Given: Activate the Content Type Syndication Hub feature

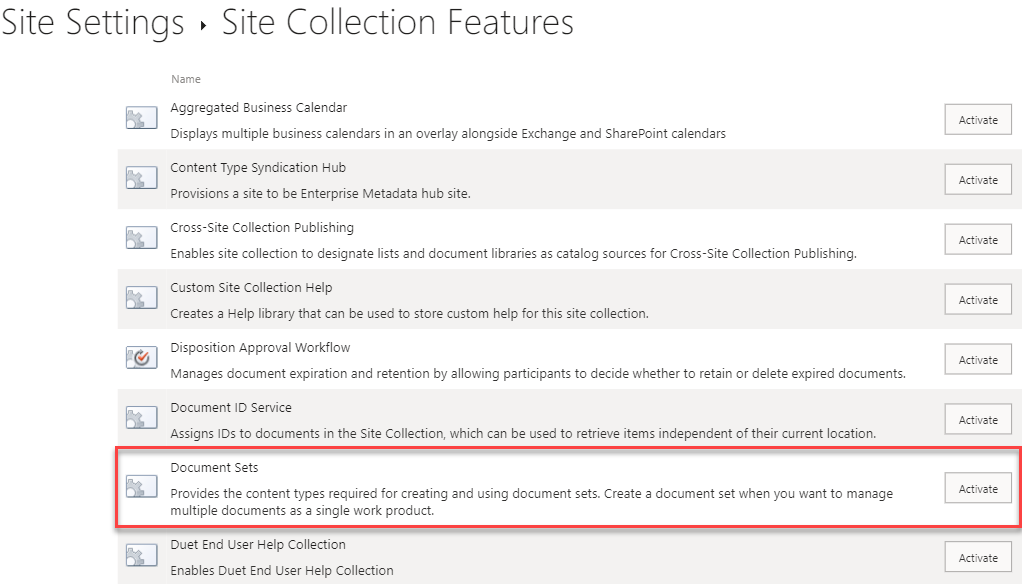Looking at the screenshot, I should [x=977, y=179].
